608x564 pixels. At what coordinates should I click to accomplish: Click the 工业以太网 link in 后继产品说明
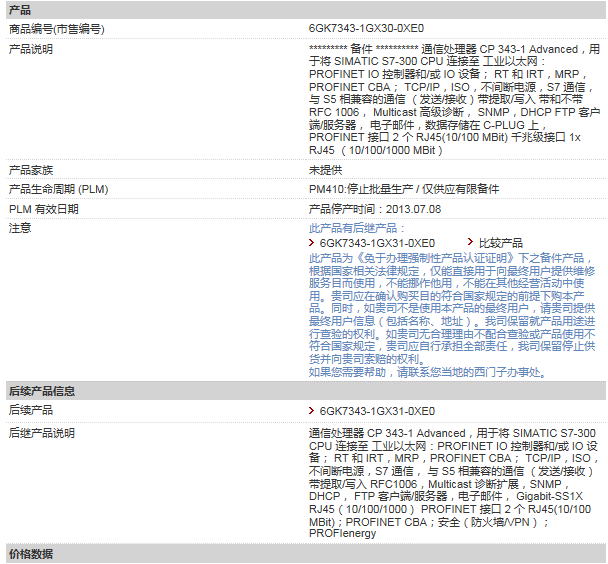click(x=399, y=446)
